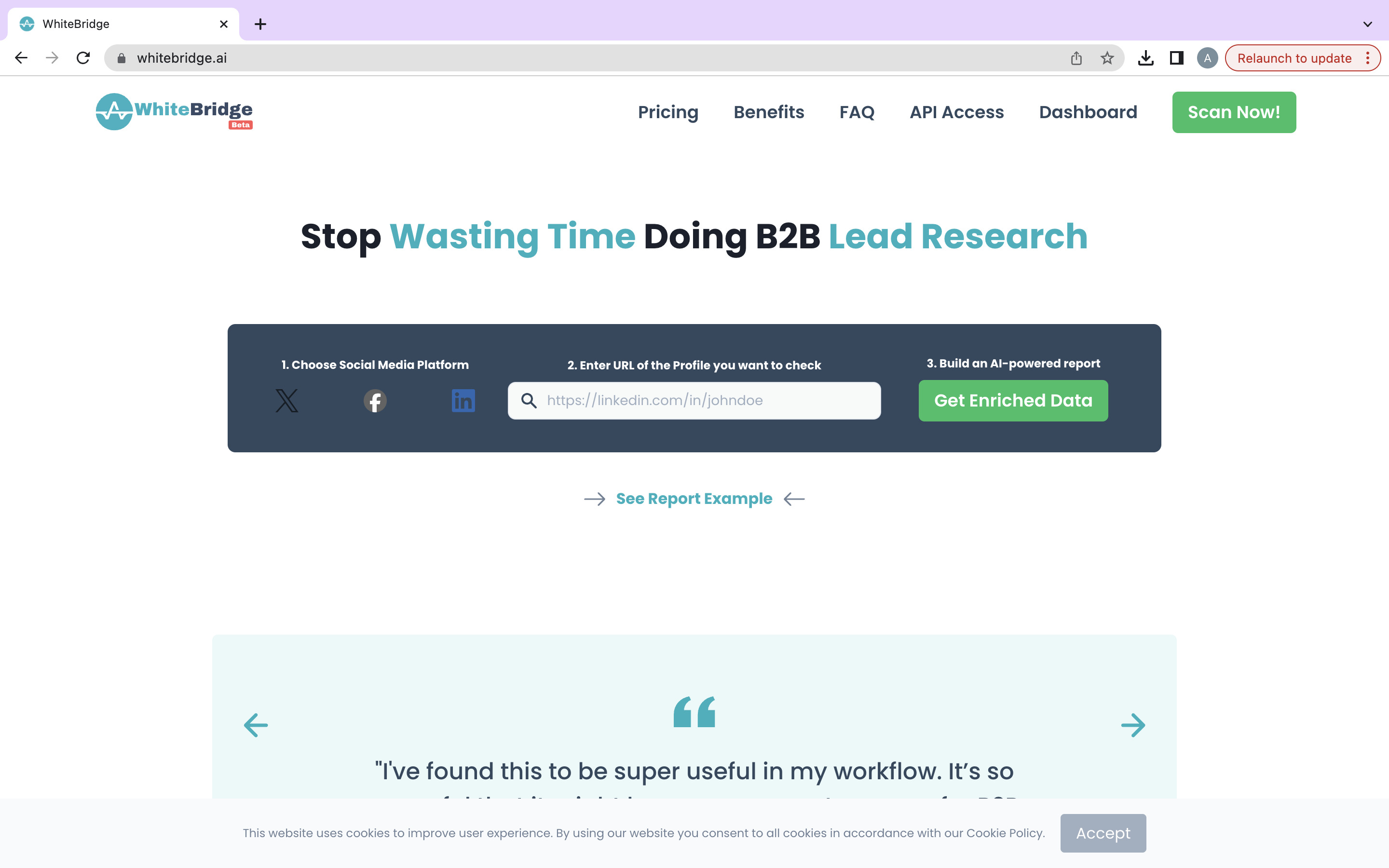
Task: Open the Pricing menu item
Action: (668, 112)
